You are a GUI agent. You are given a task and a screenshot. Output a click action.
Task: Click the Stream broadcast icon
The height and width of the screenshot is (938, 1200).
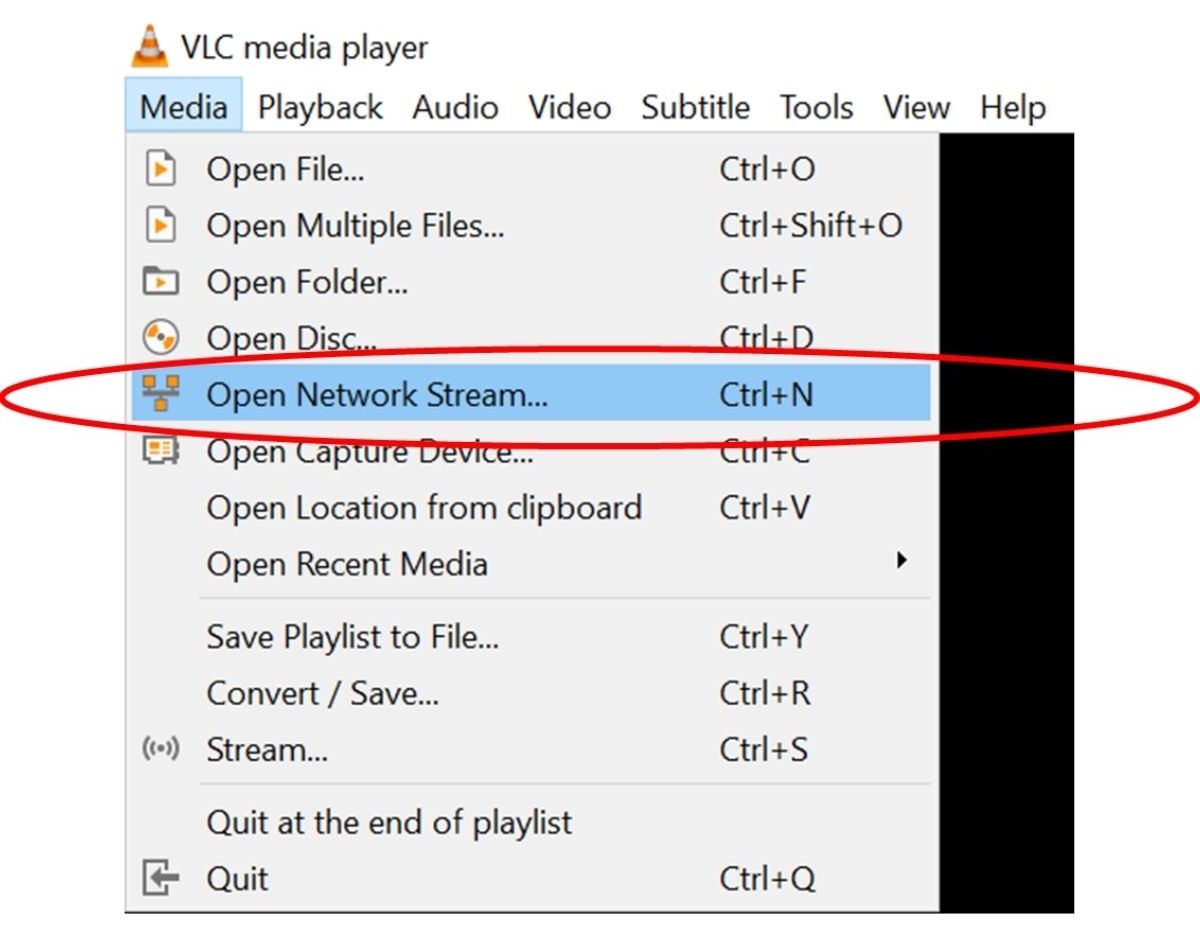[160, 749]
